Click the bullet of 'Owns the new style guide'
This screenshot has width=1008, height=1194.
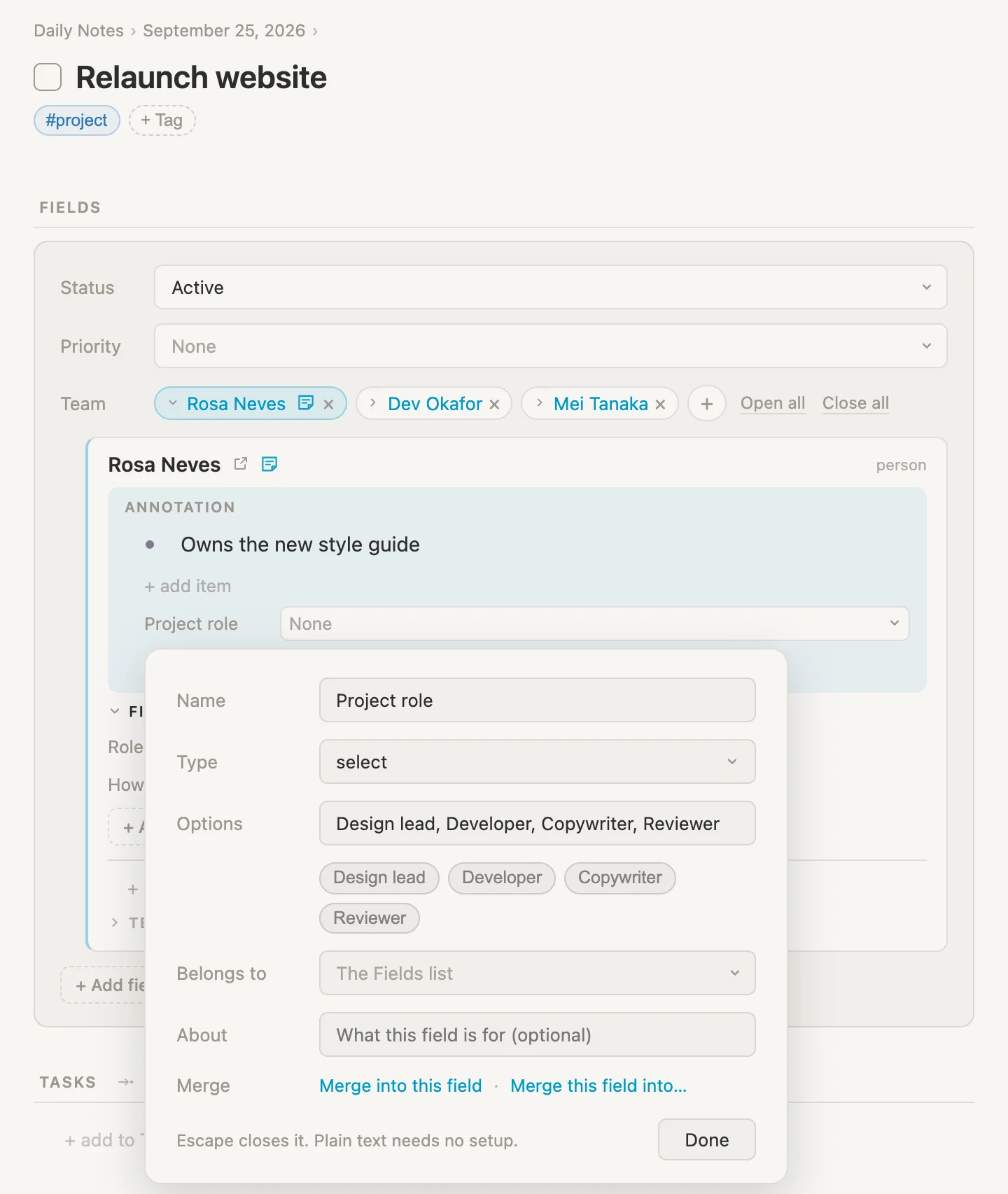150,545
